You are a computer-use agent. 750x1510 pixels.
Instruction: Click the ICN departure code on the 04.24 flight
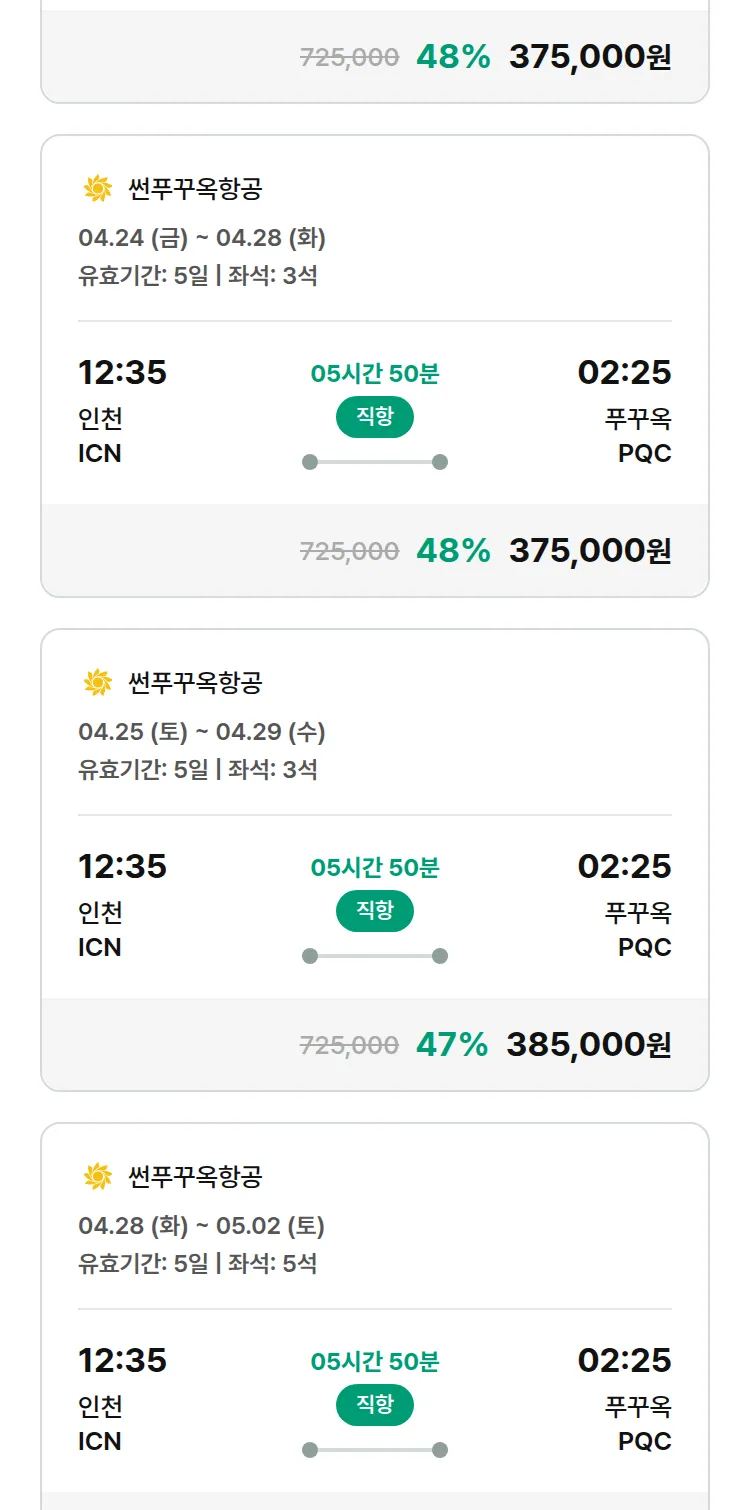(100, 454)
